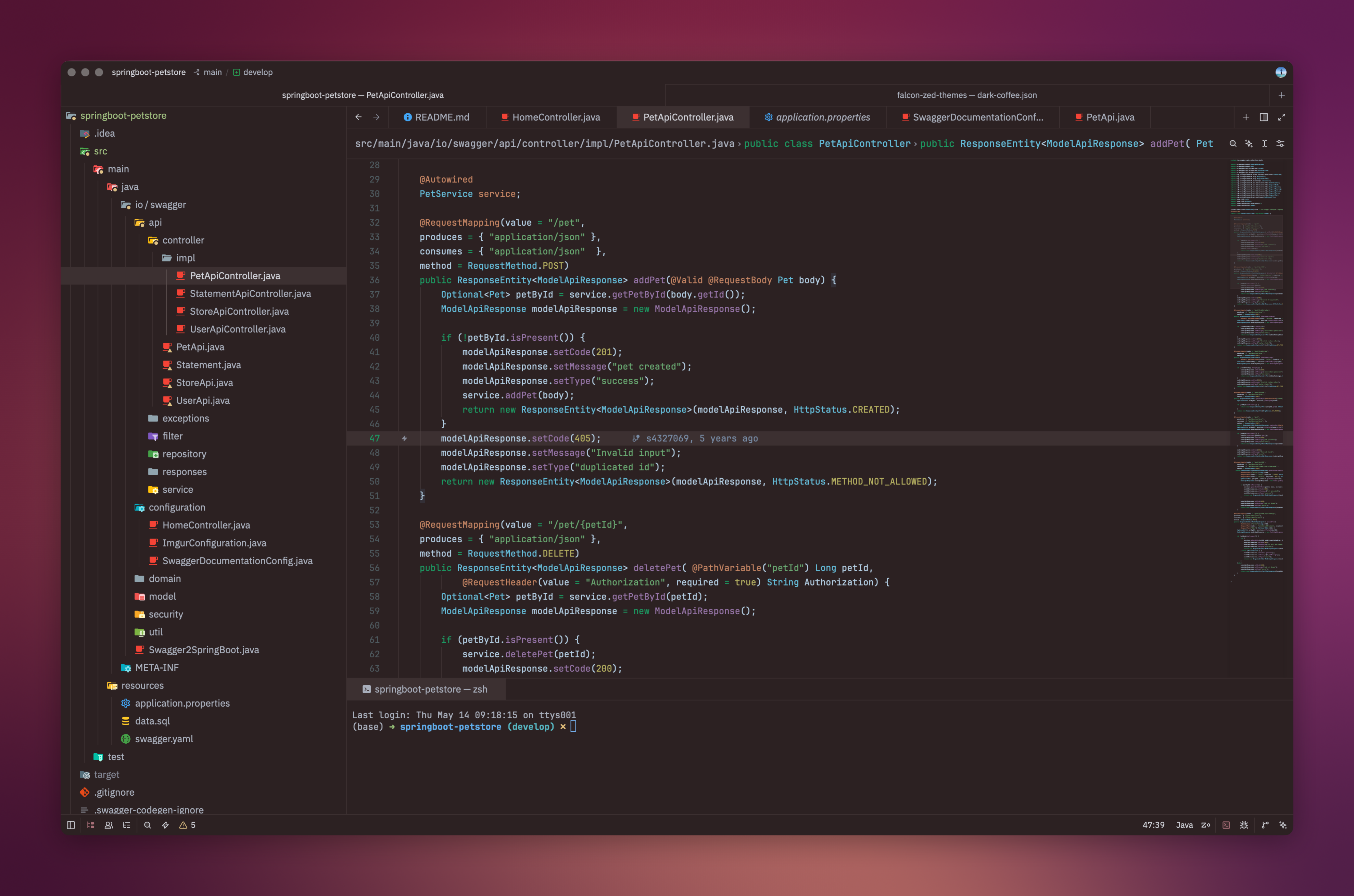Open the user avatar menu

(1280, 72)
